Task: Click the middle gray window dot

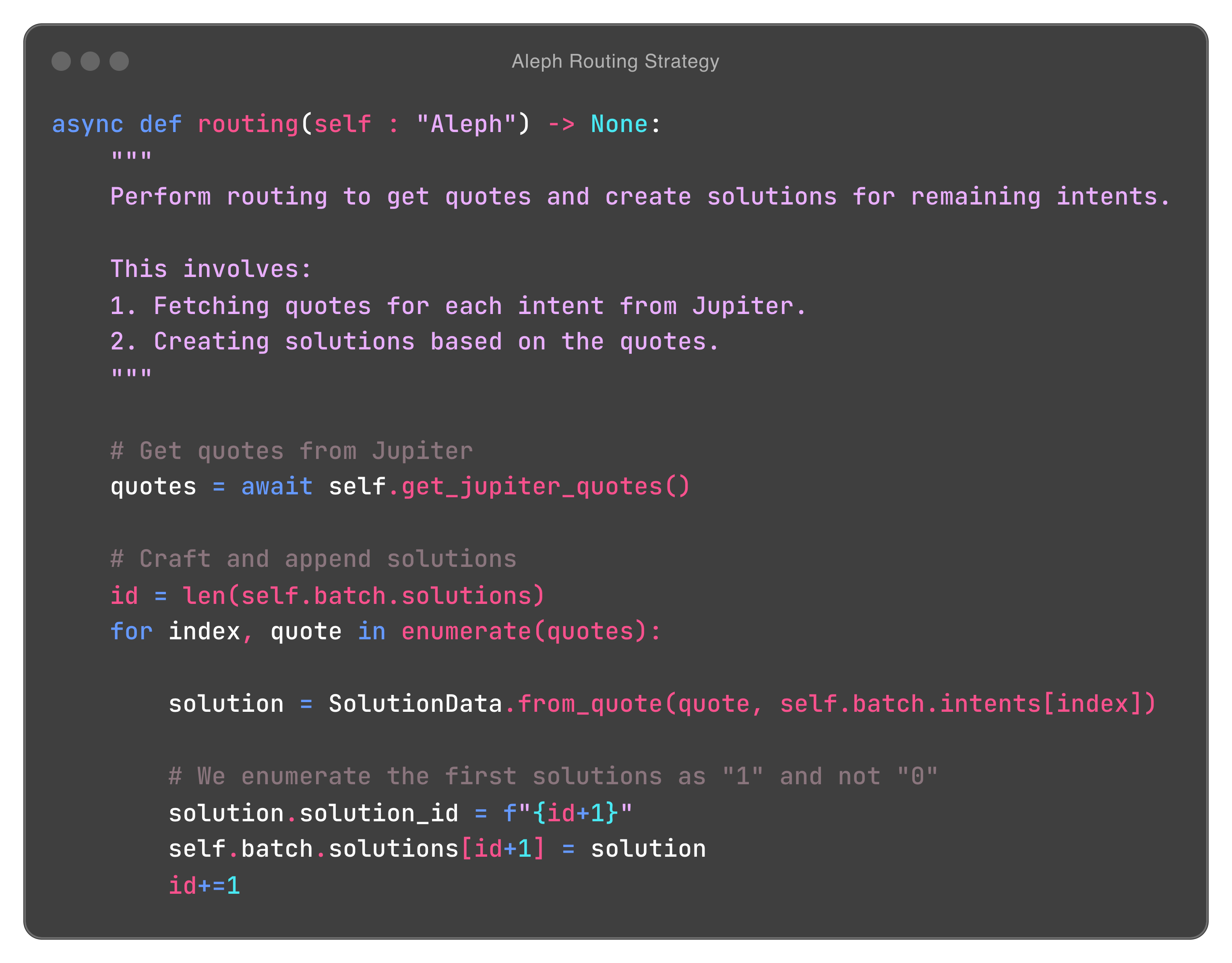Action: point(90,61)
